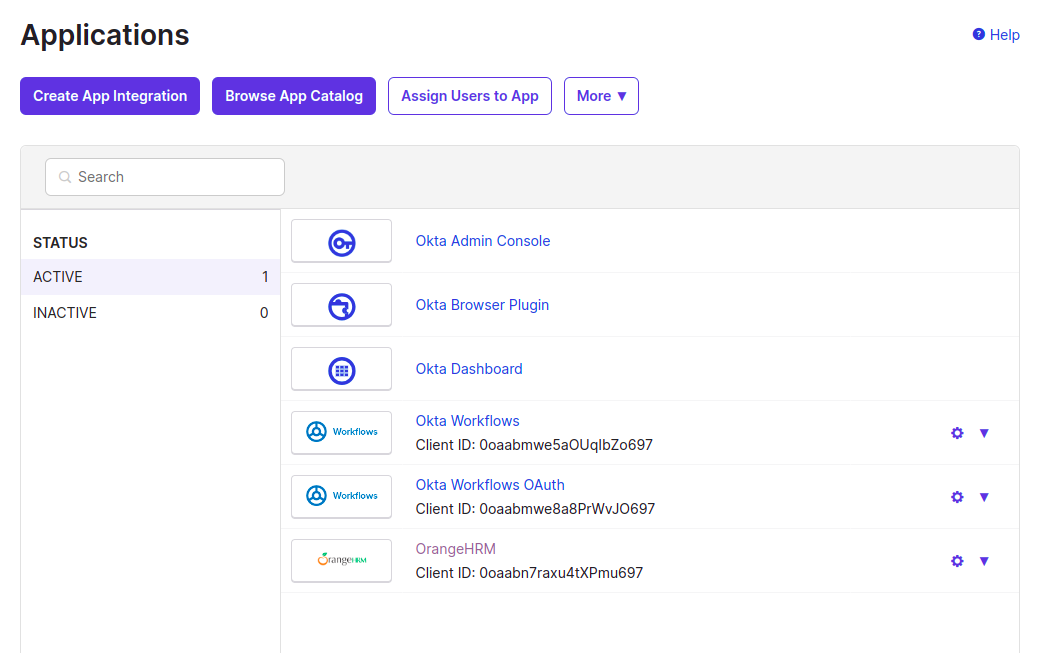The image size is (1050, 653).
Task: Click Browse App Catalog button
Action: coord(294,96)
